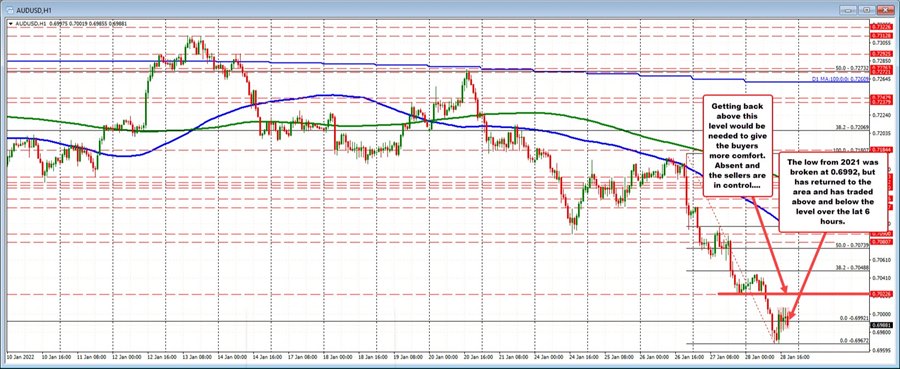Click the red 0.70807 price level tag
The image size is (900, 369).
pyautogui.click(x=882, y=243)
